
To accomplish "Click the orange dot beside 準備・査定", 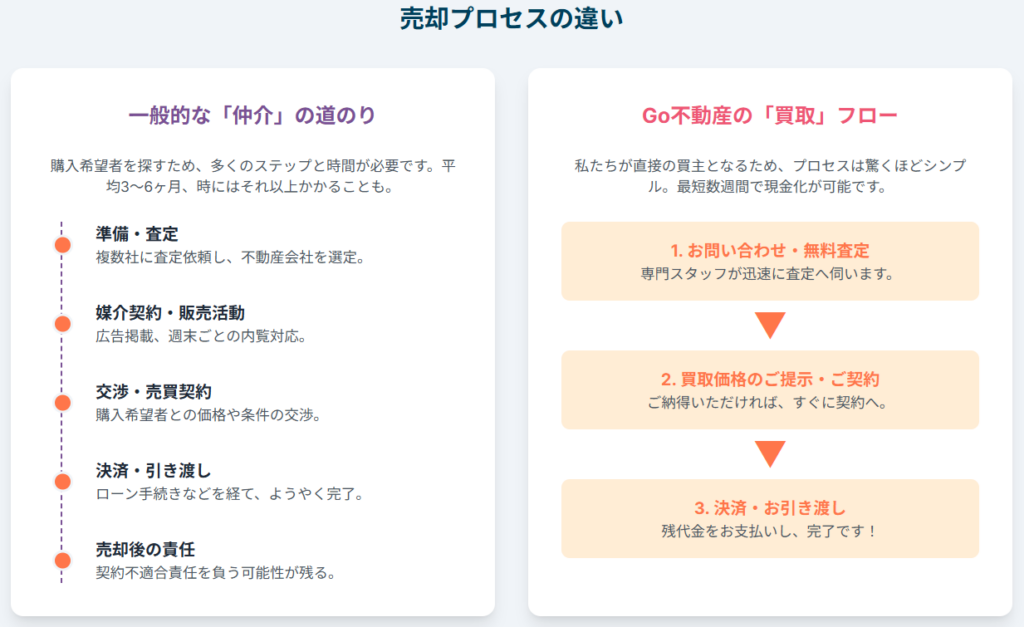I will click(63, 245).
